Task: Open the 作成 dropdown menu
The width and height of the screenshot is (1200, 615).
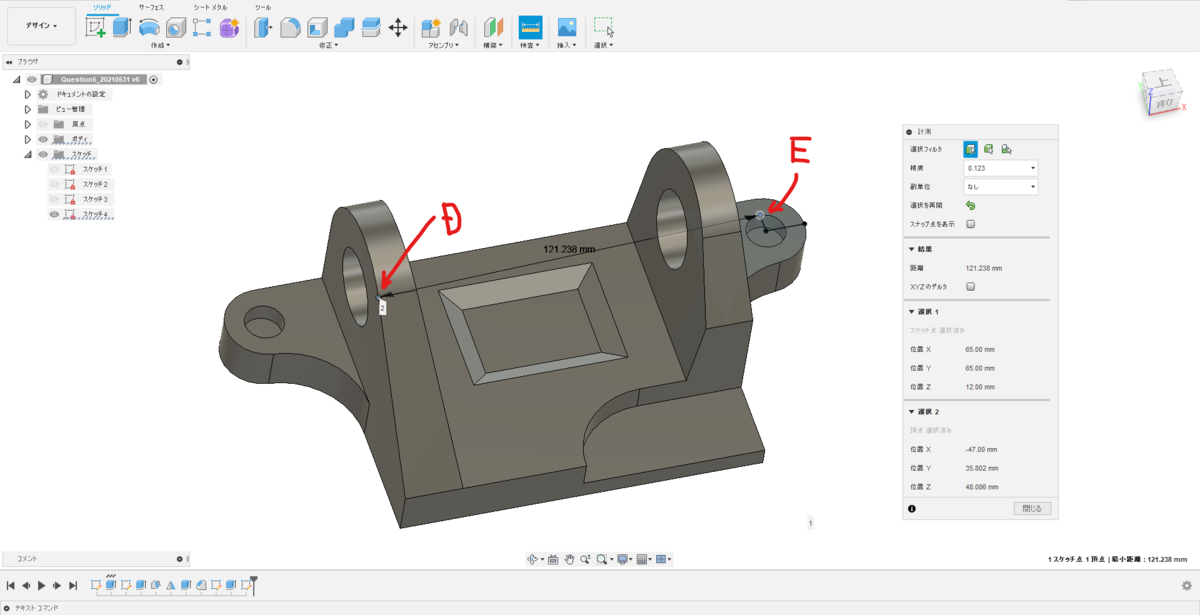Action: pos(161,45)
